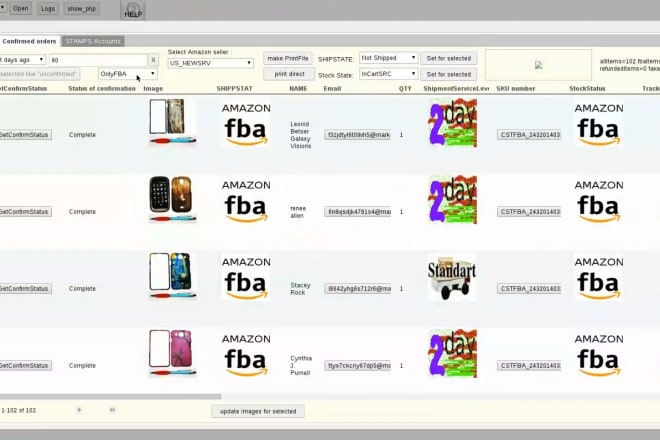Image resolution: width=660 pixels, height=440 pixels.
Task: Open the US_NEWSRV Amazon seller dropdown
Action: 210,63
